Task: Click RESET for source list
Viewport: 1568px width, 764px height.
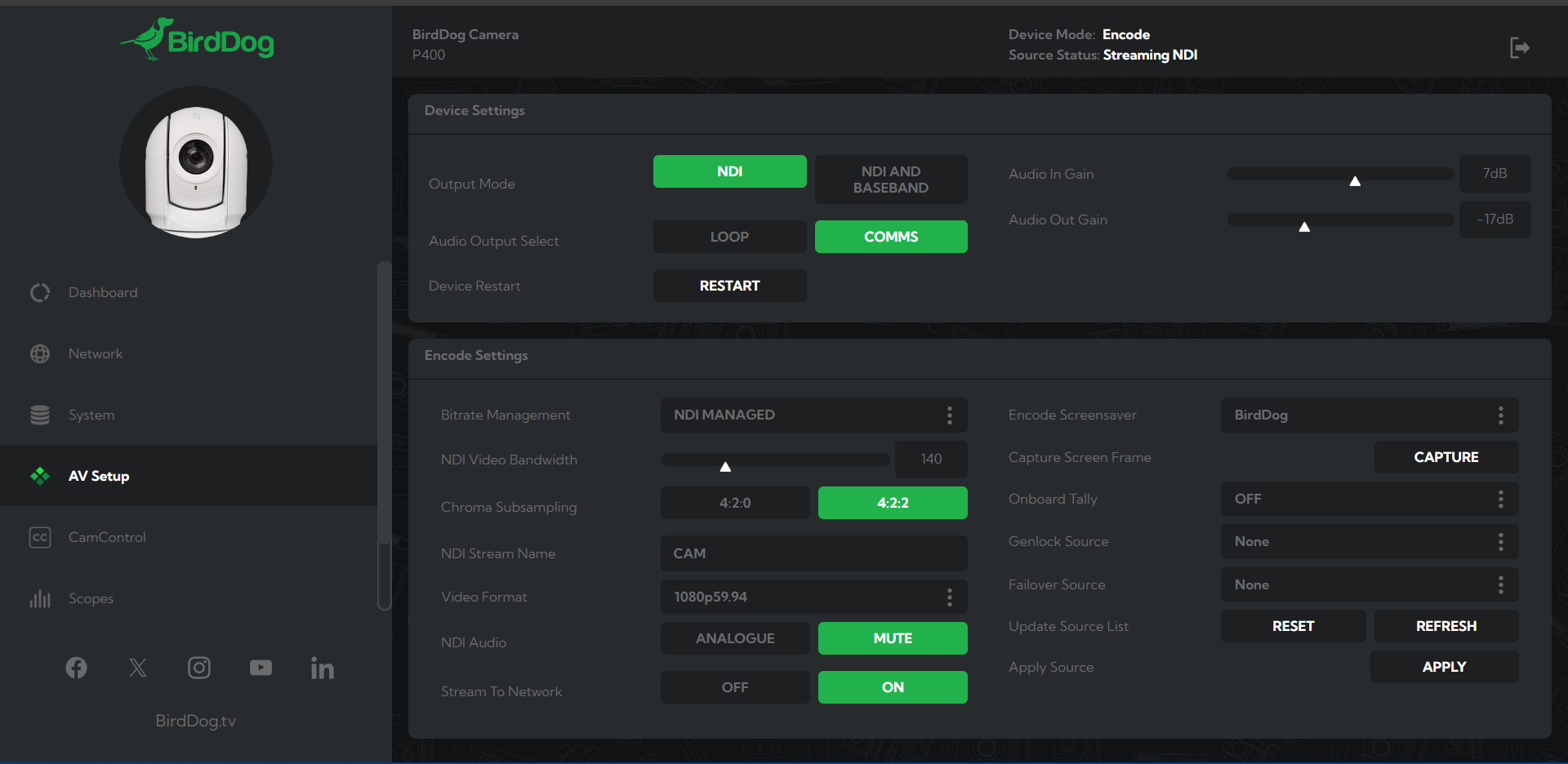Action: pos(1294,626)
